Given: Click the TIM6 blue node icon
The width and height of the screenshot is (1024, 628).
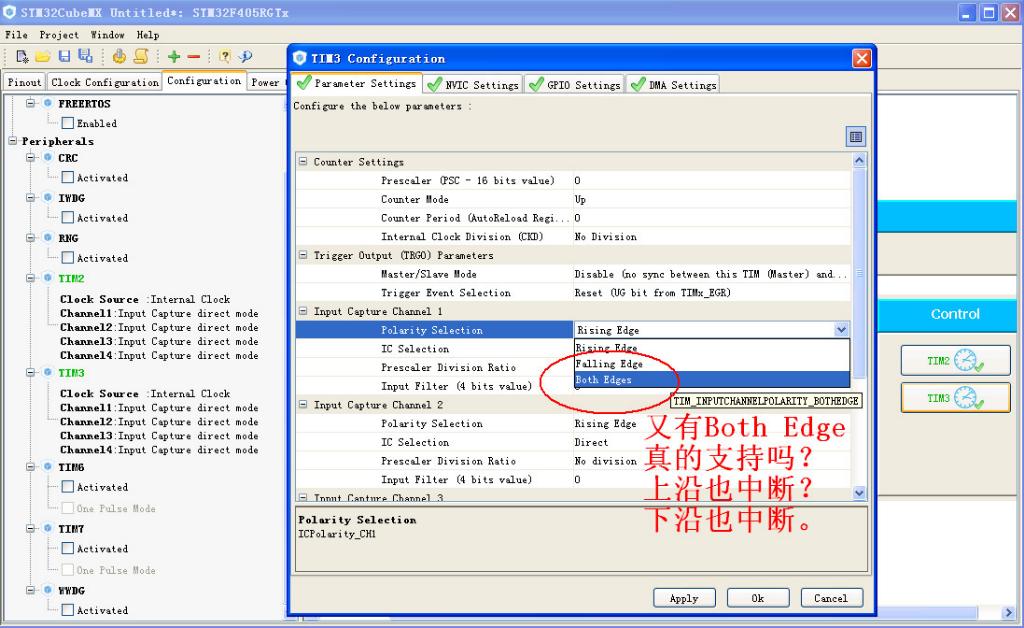Looking at the screenshot, I should (x=48, y=467).
